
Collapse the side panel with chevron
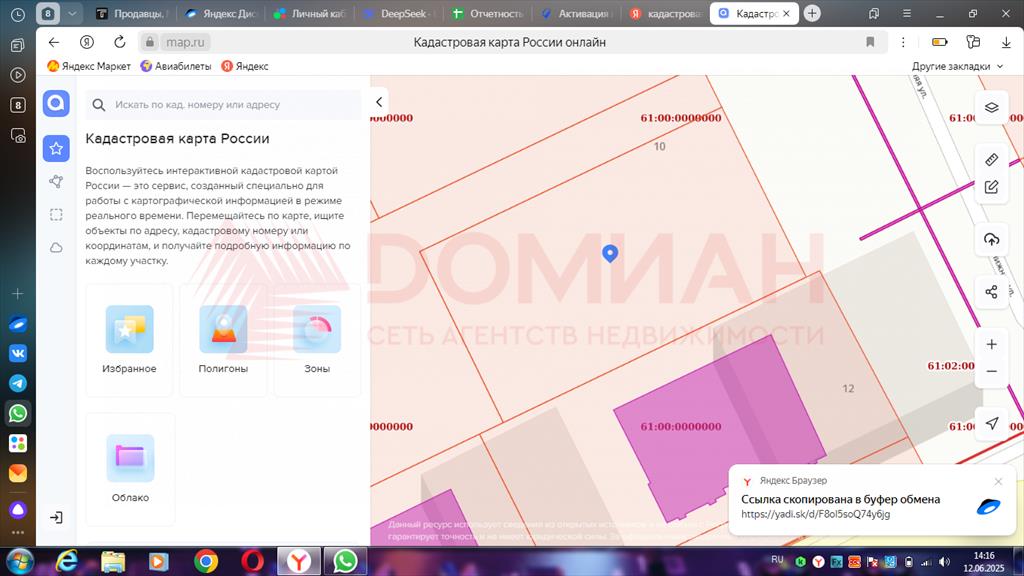tap(379, 102)
